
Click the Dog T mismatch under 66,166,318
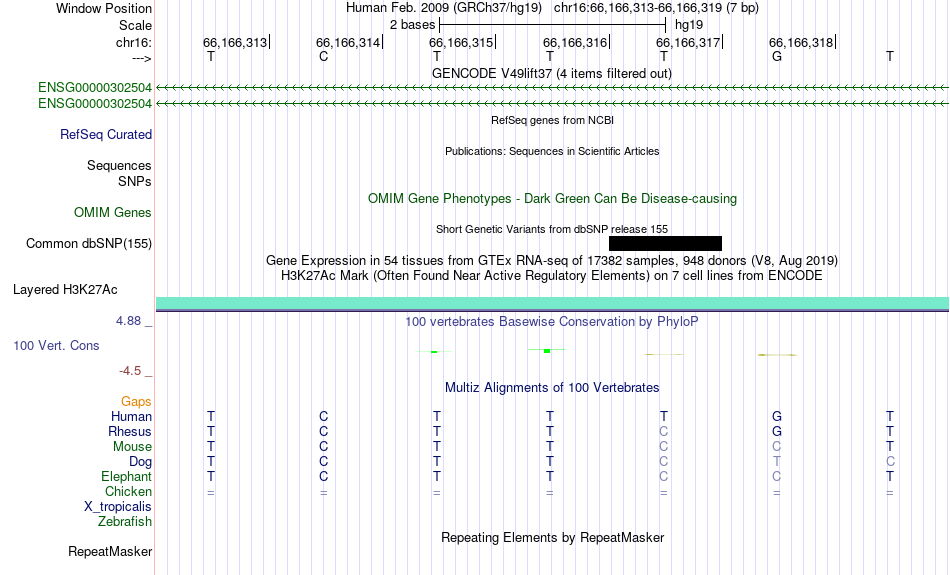(777, 462)
